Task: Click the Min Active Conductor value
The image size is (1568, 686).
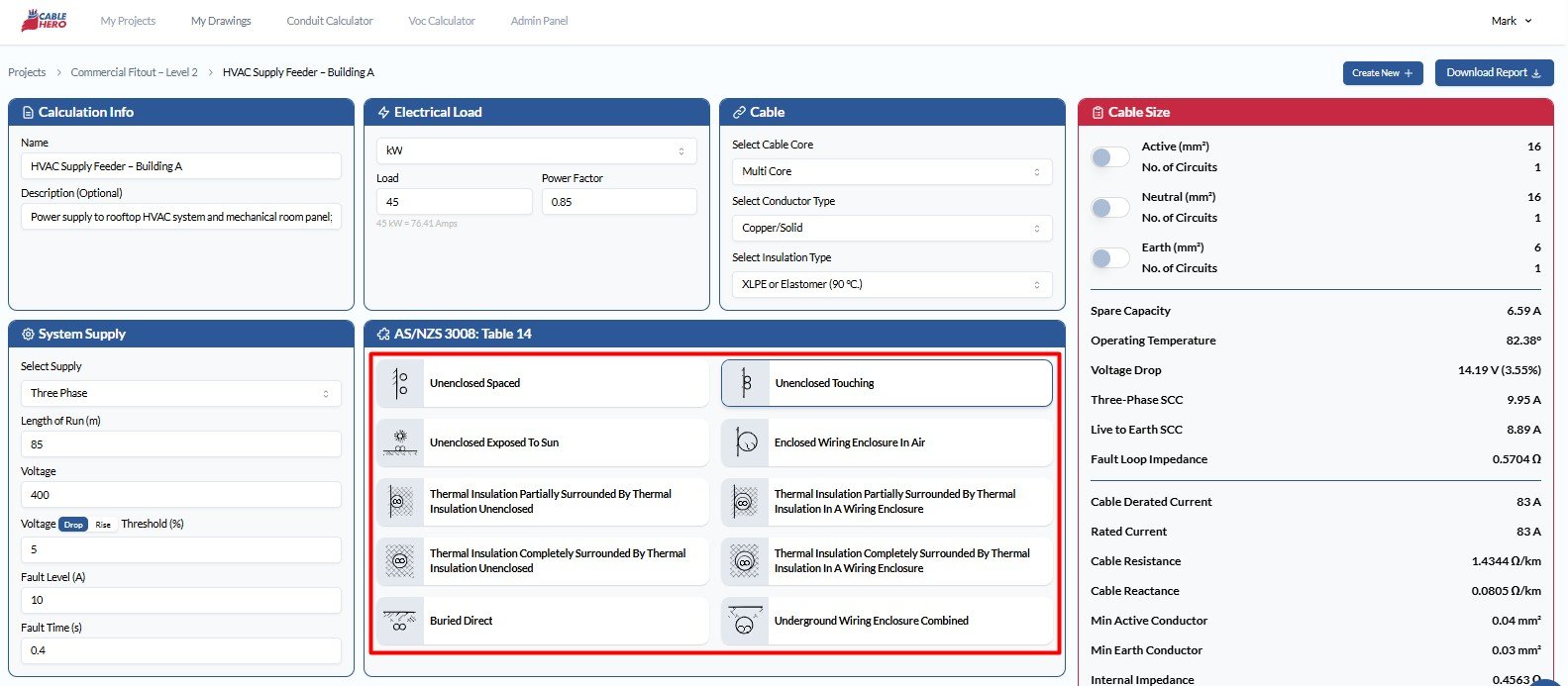Action: click(1516, 621)
